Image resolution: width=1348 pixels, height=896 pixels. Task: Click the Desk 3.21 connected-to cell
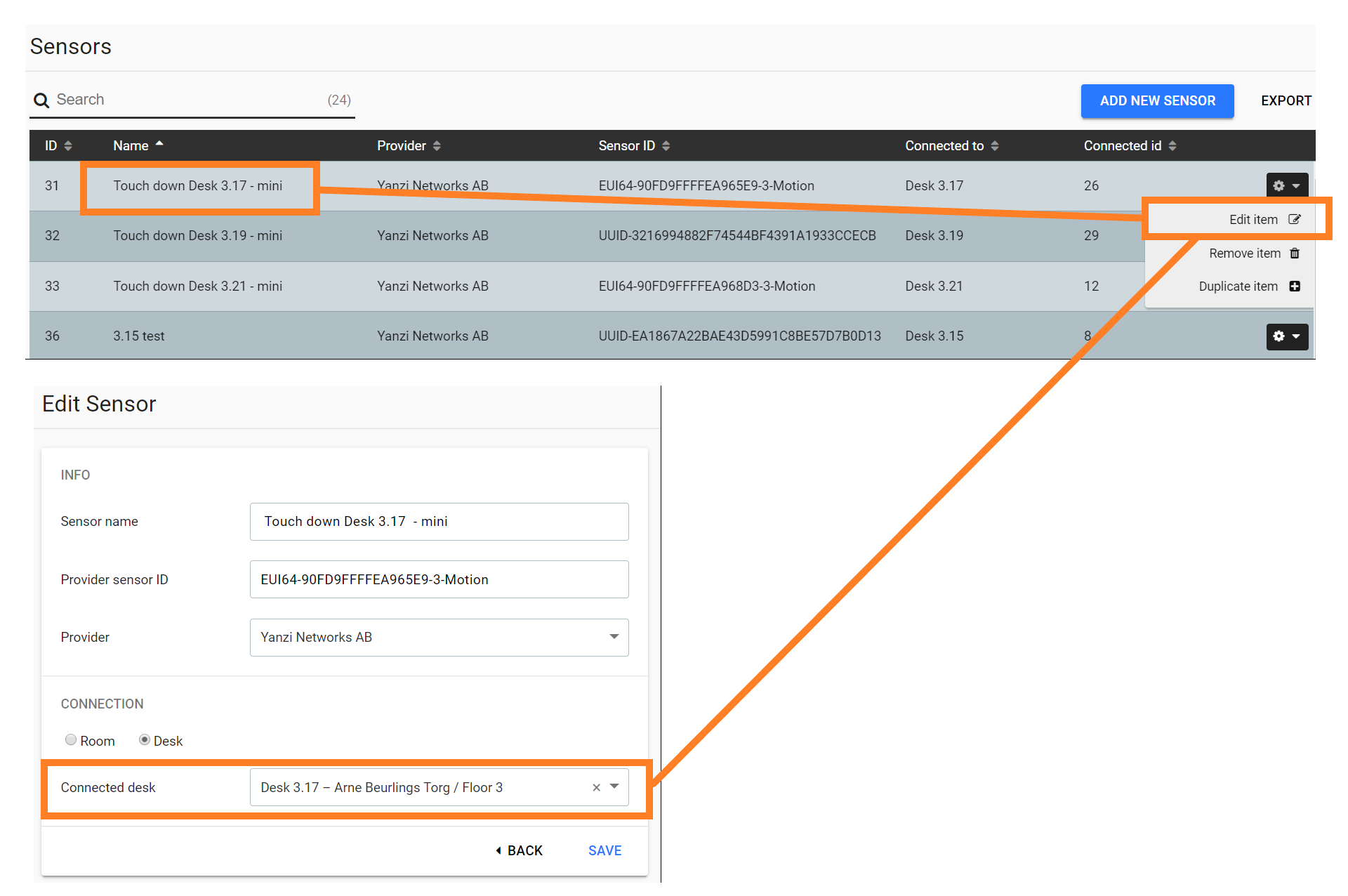pos(934,286)
